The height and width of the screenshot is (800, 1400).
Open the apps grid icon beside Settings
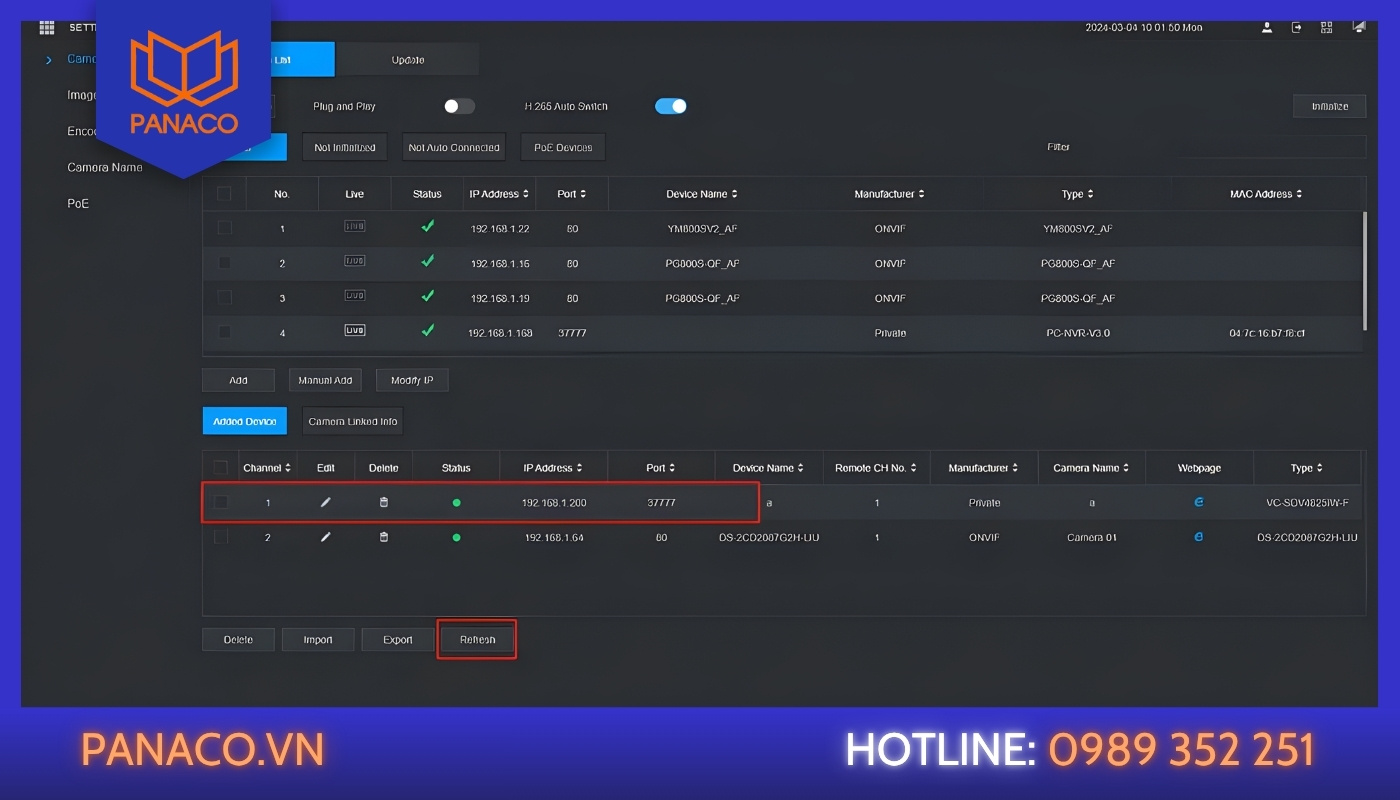tap(47, 28)
